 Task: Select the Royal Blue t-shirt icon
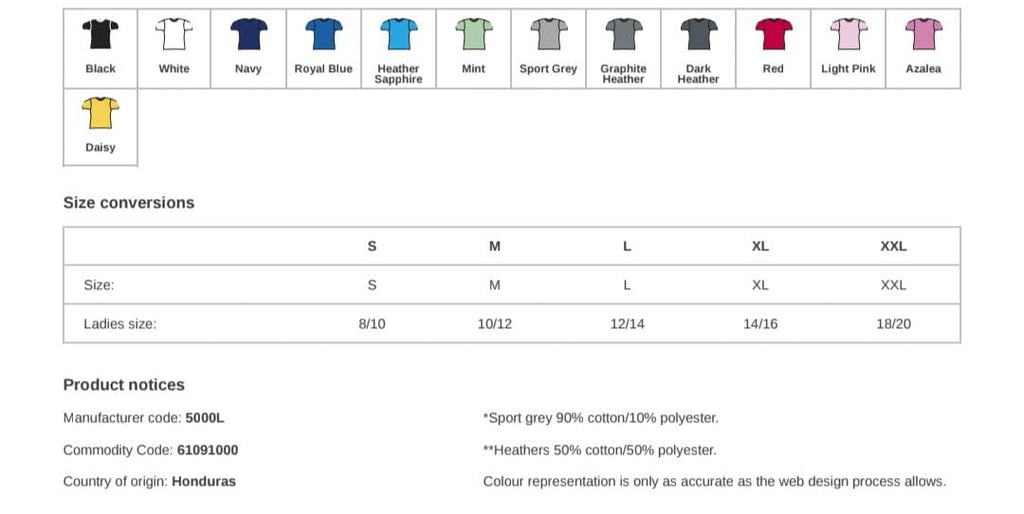click(324, 34)
